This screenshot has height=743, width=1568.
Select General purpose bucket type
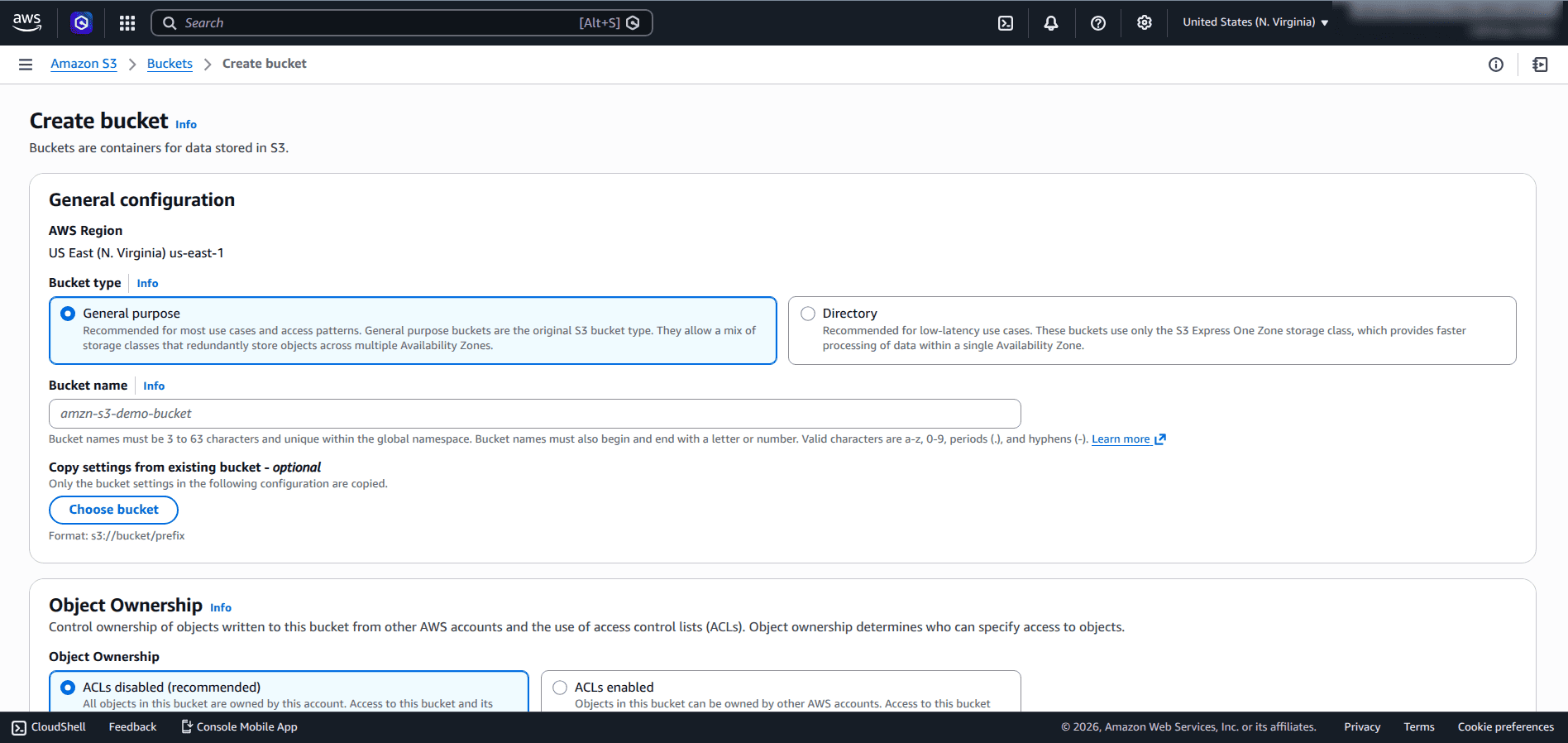[413, 330]
